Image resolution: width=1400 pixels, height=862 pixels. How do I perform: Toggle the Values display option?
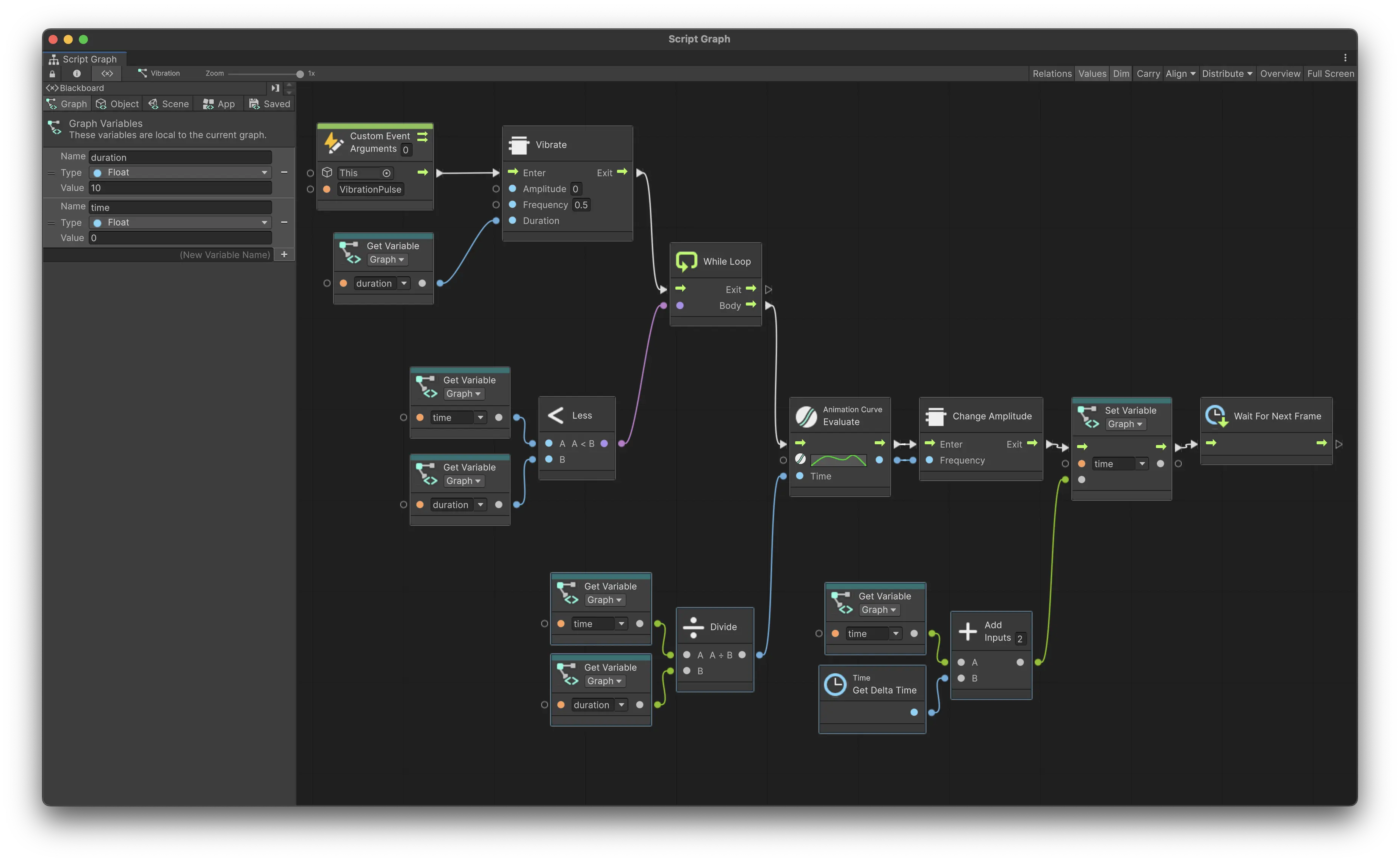pos(1091,74)
